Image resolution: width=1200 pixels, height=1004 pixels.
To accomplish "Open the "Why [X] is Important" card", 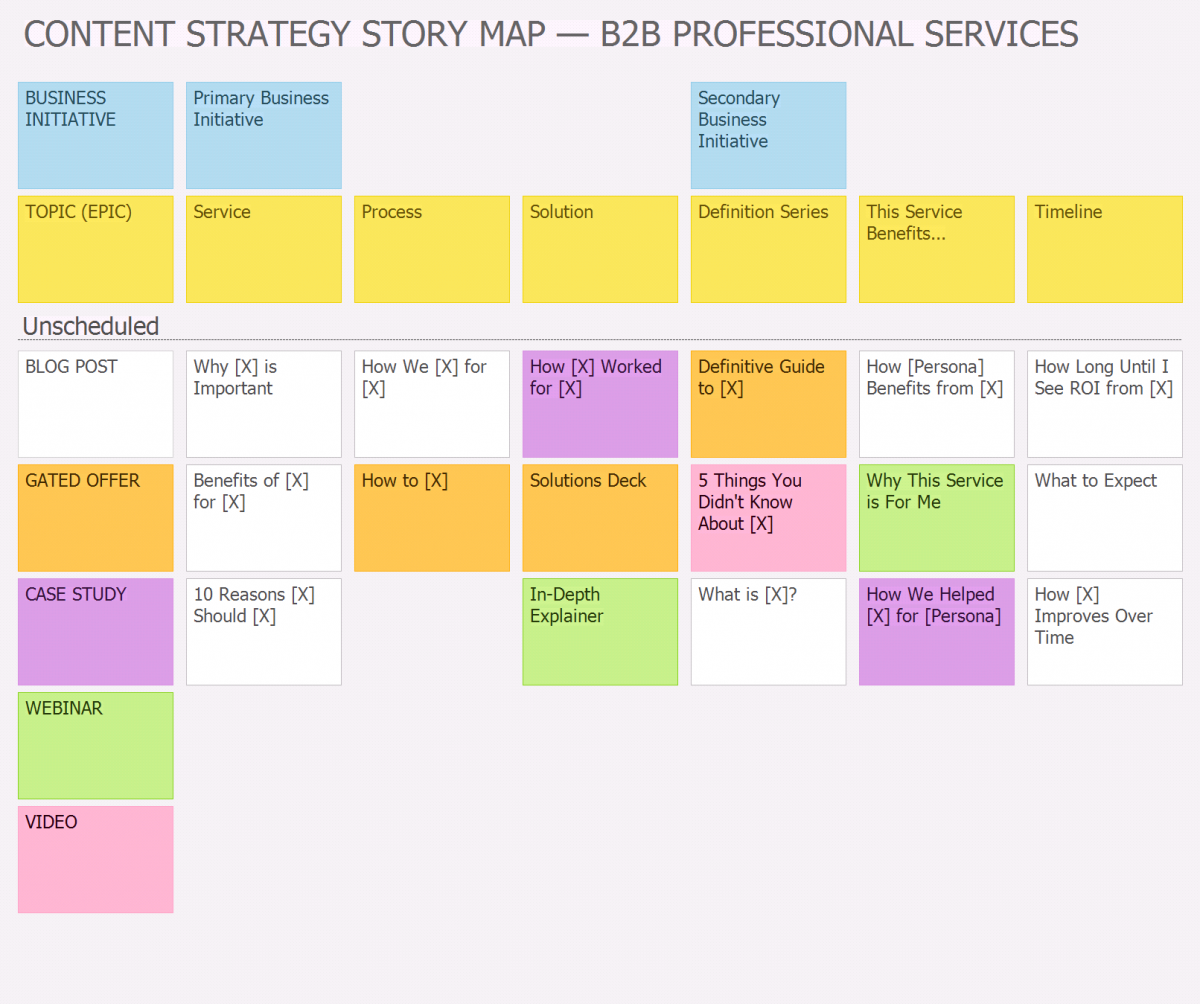I will coord(263,404).
